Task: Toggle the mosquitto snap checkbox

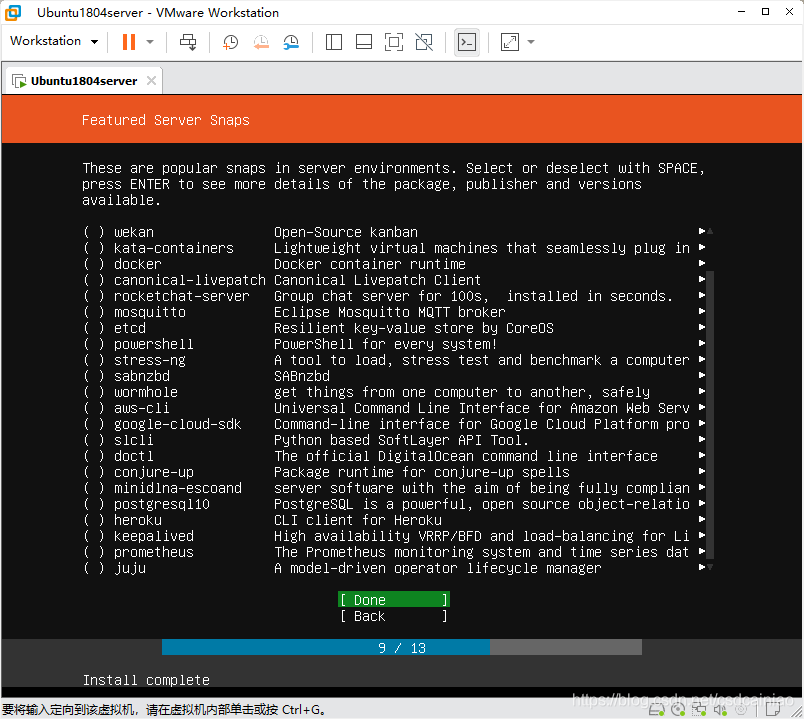Action: [x=94, y=312]
